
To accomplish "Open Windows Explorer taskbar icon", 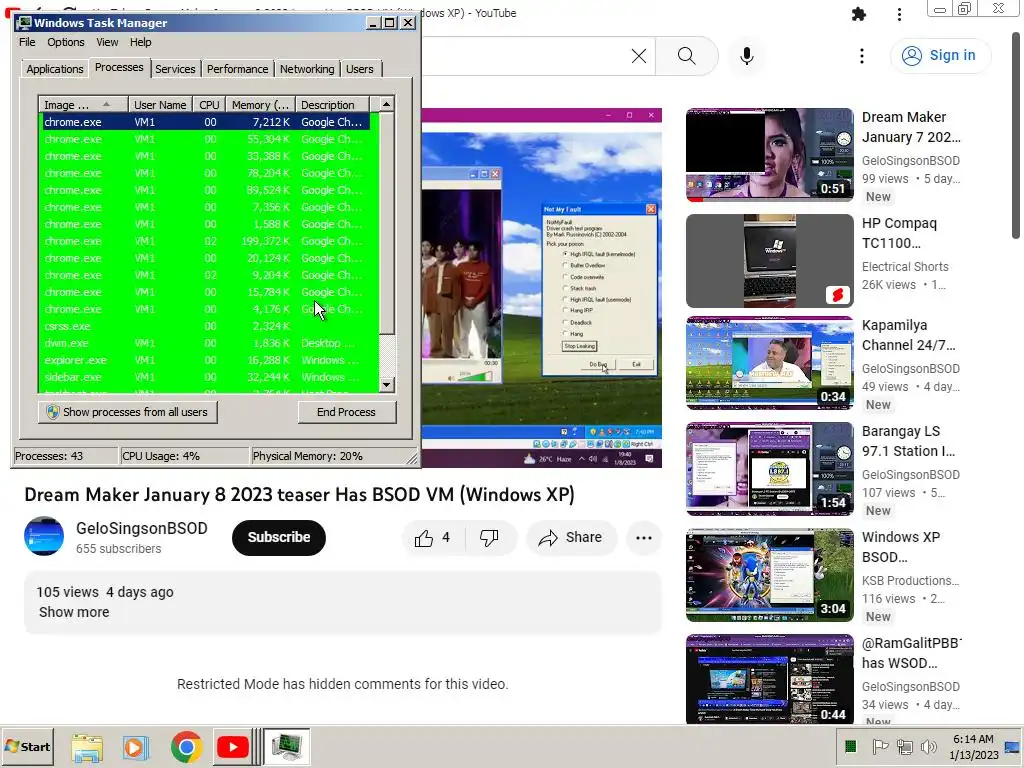I will [x=87, y=747].
